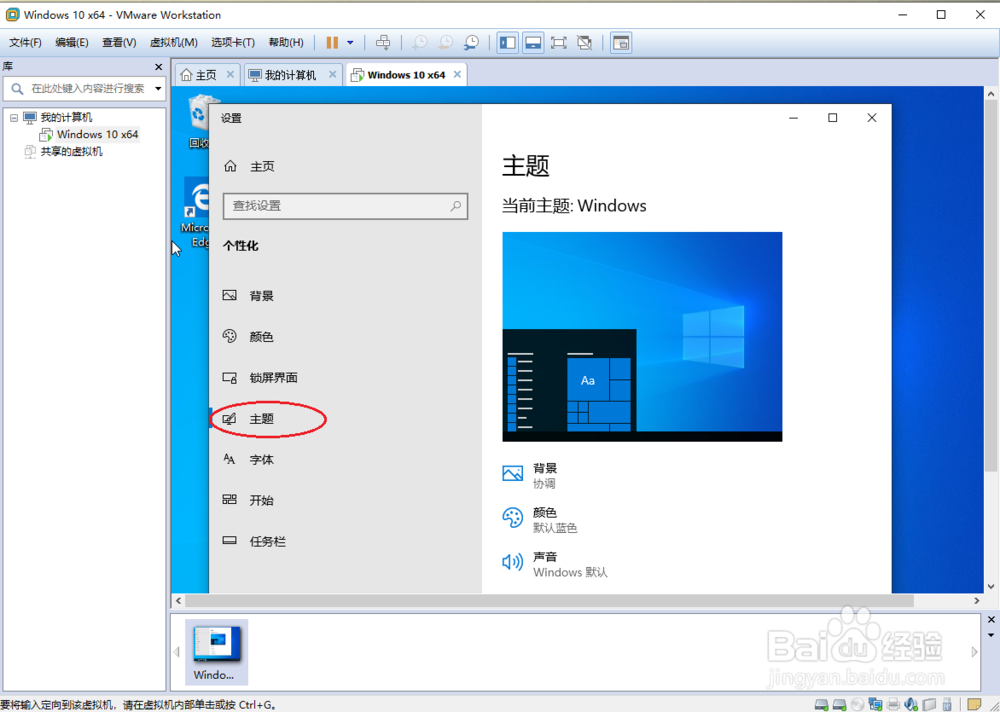Click thumbnail bar left arrow
The width and height of the screenshot is (1000, 712).
click(177, 652)
